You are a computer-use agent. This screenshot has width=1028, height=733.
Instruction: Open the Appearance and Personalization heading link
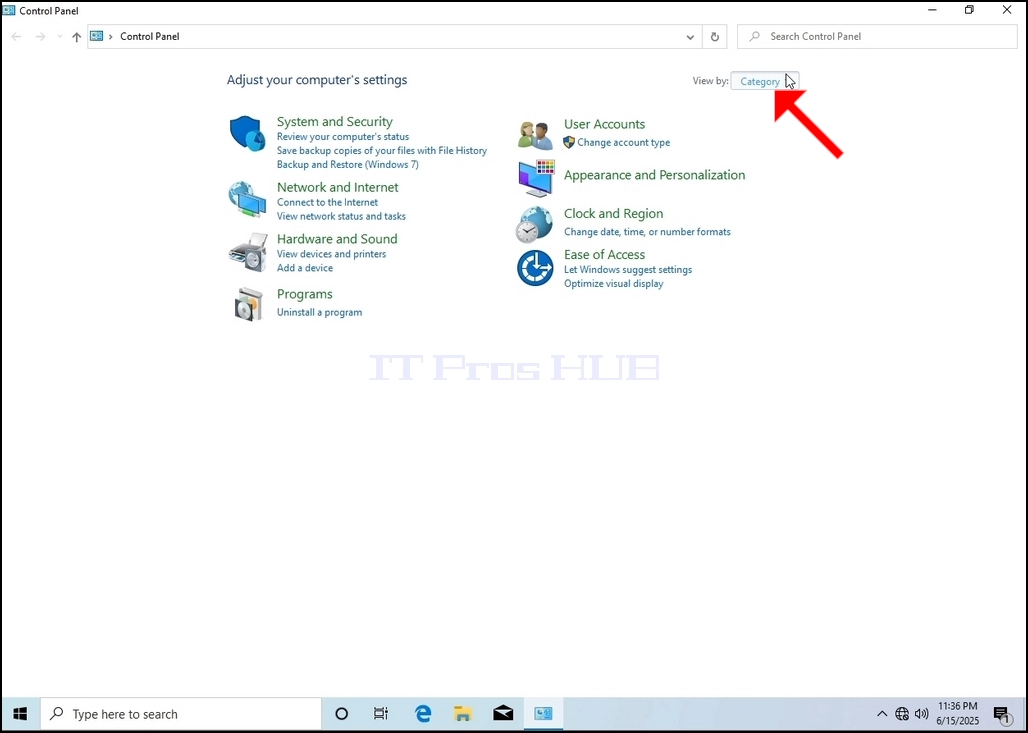[x=654, y=175]
